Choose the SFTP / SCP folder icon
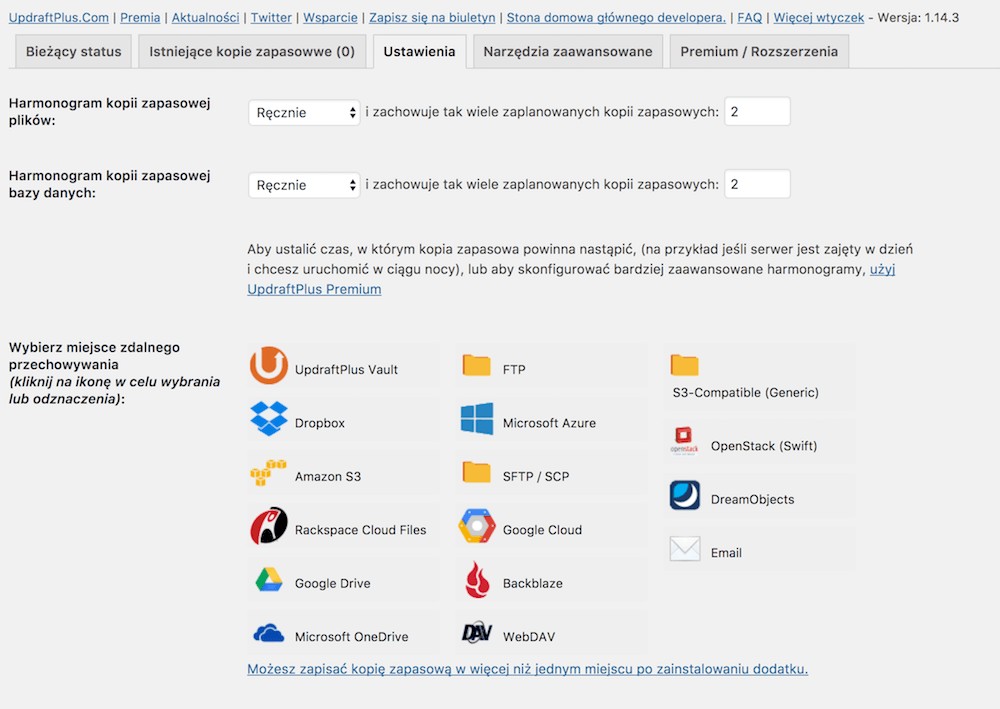 pos(476,472)
